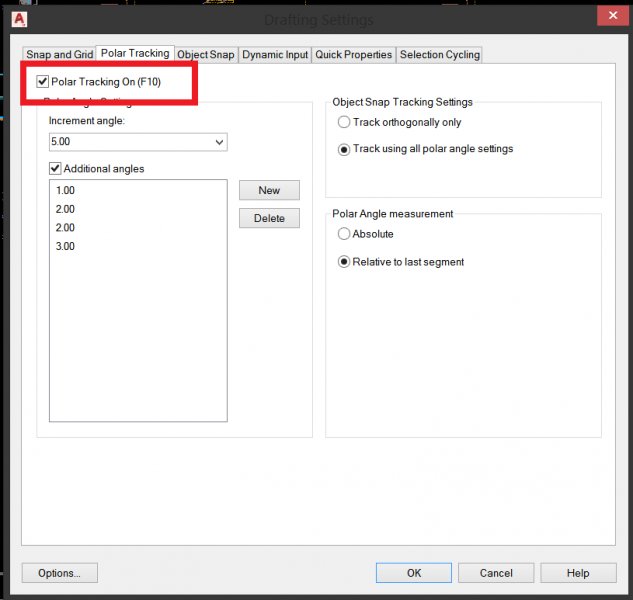Click Delete to remove selected angle
The image size is (633, 600).
pyautogui.click(x=269, y=218)
